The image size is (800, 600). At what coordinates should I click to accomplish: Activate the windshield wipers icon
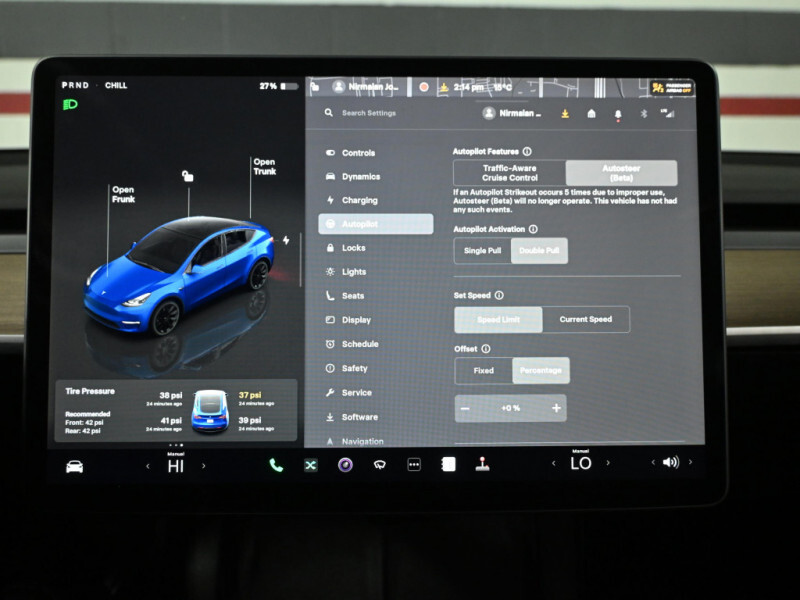(x=379, y=465)
